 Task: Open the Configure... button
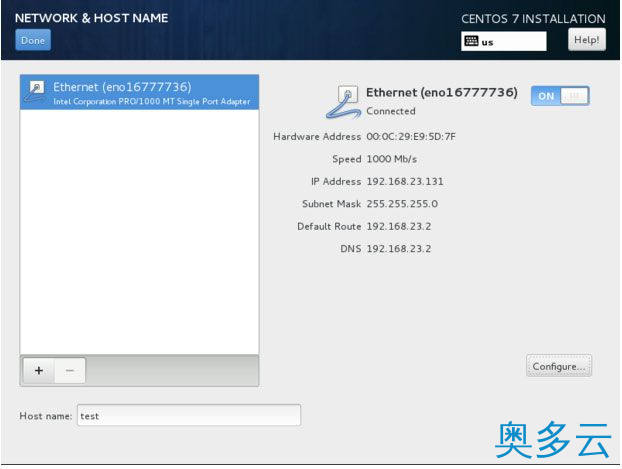point(559,366)
